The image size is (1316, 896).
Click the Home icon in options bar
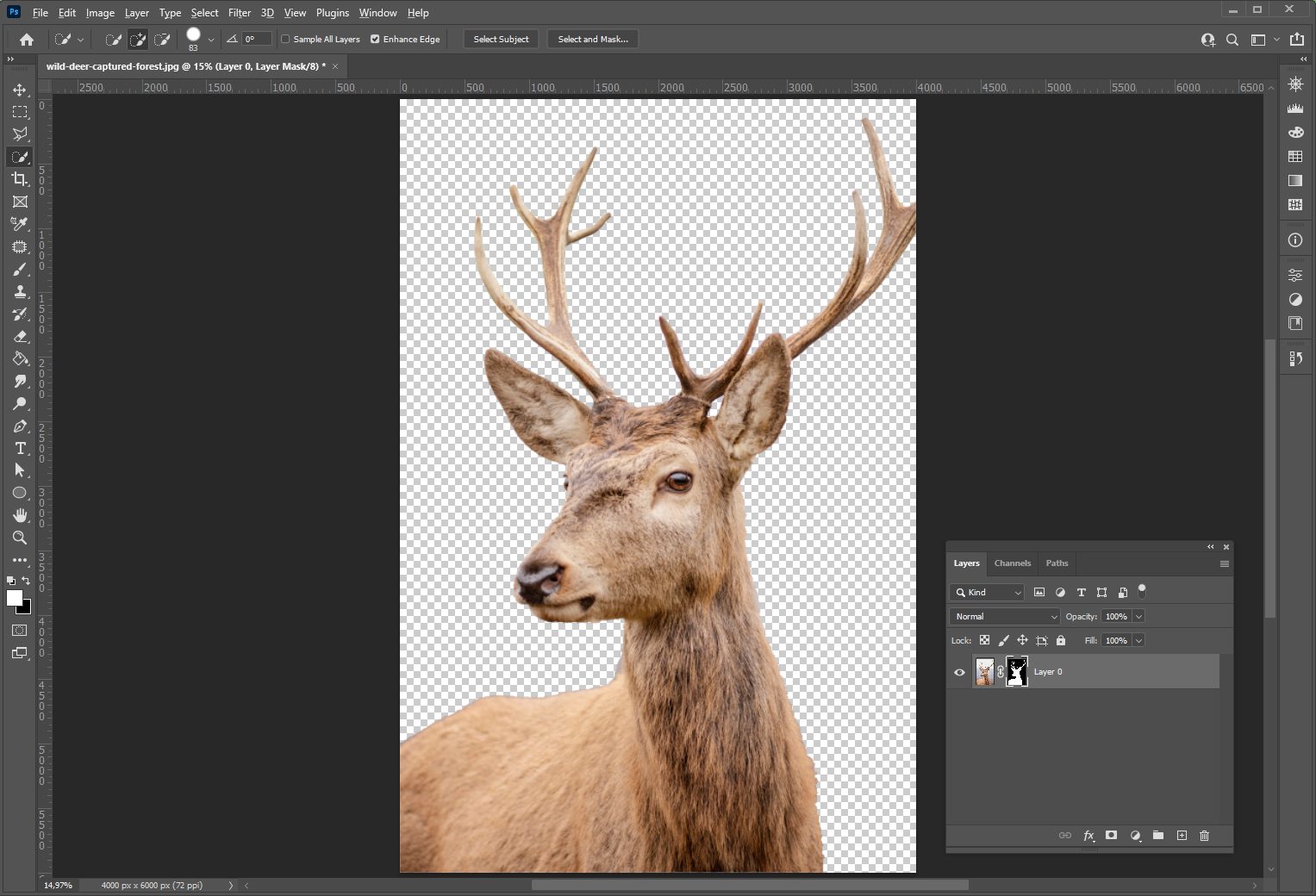[x=27, y=39]
